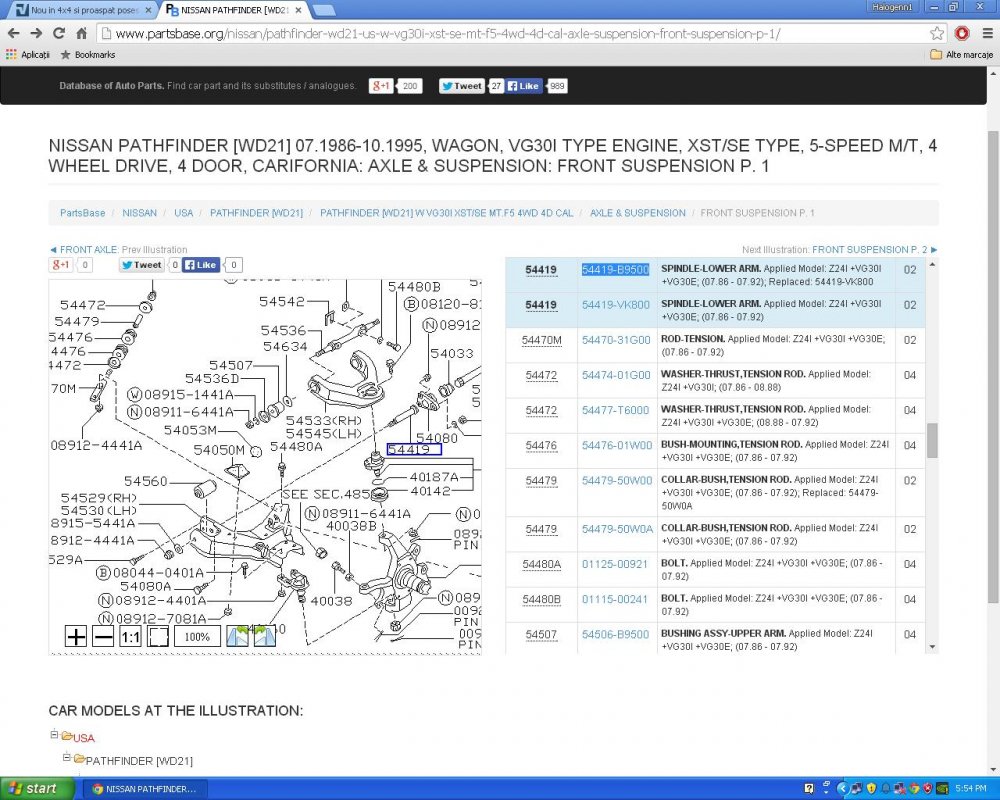
Task: Open the Bookmarks folder in the bookmarks bar
Action: coord(88,55)
